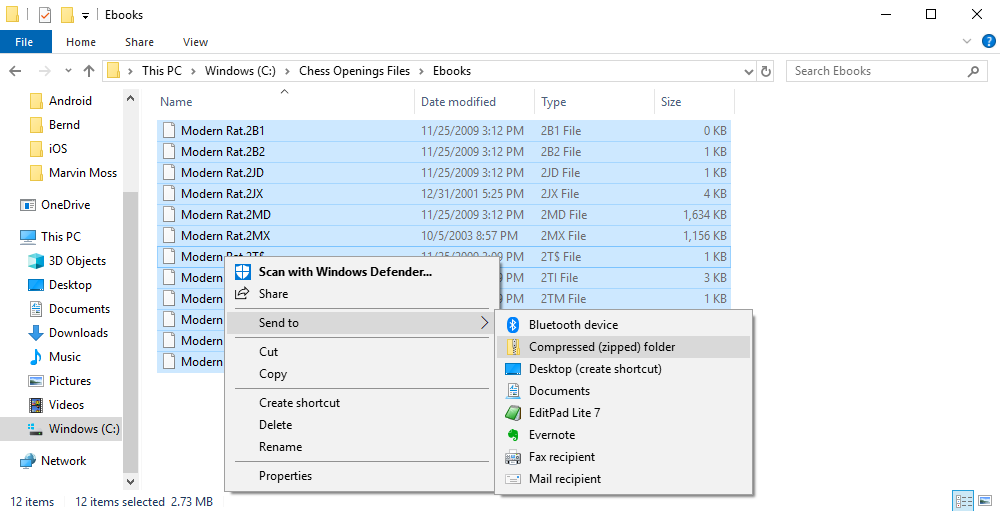Viewport: 1000px width, 511px height.
Task: Click the Bluetooth device icon in submenu
Action: pos(513,325)
